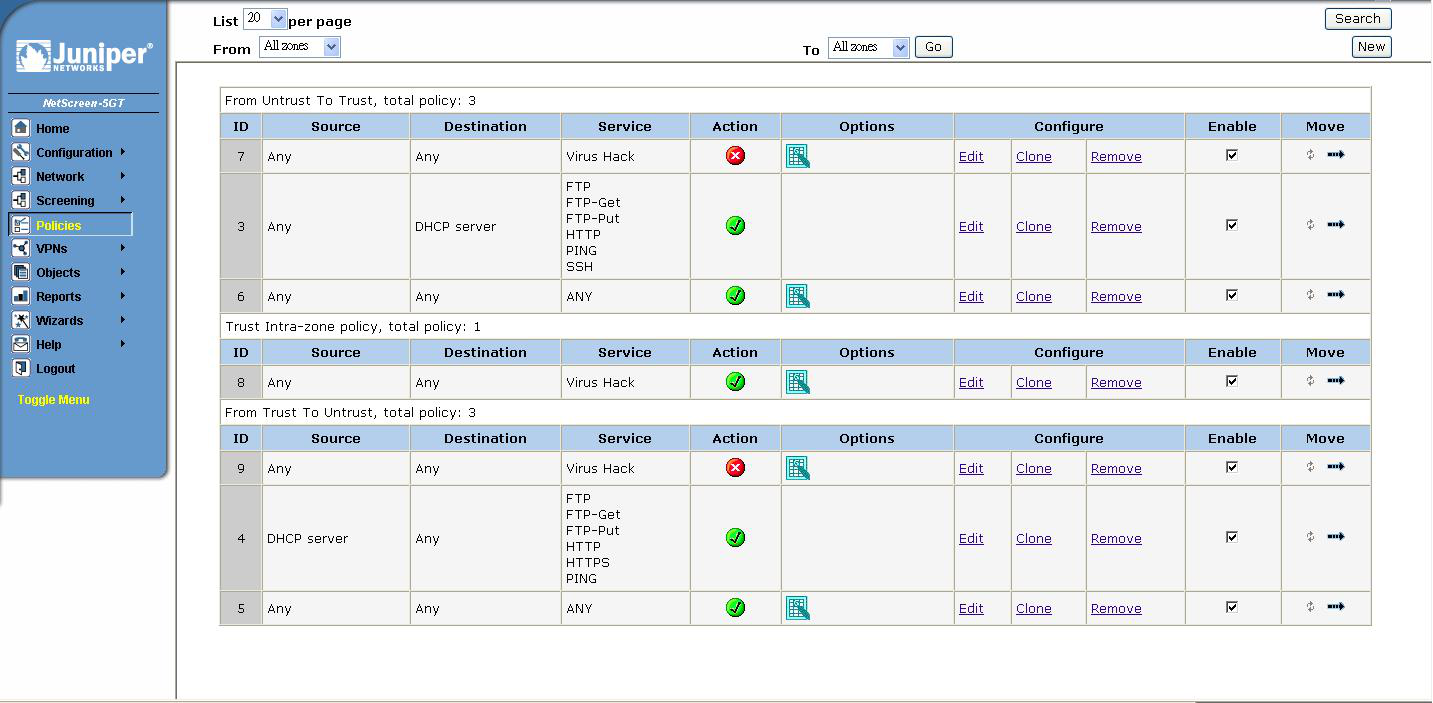Click the Remove link for policy 6
The height and width of the screenshot is (703, 1433).
pos(1116,297)
